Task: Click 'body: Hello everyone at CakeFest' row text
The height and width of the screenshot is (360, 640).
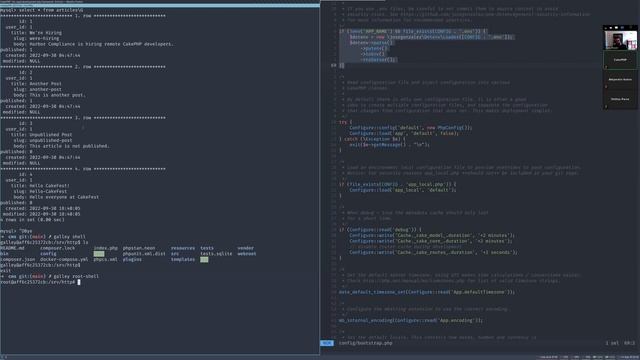Action: pos(56,197)
